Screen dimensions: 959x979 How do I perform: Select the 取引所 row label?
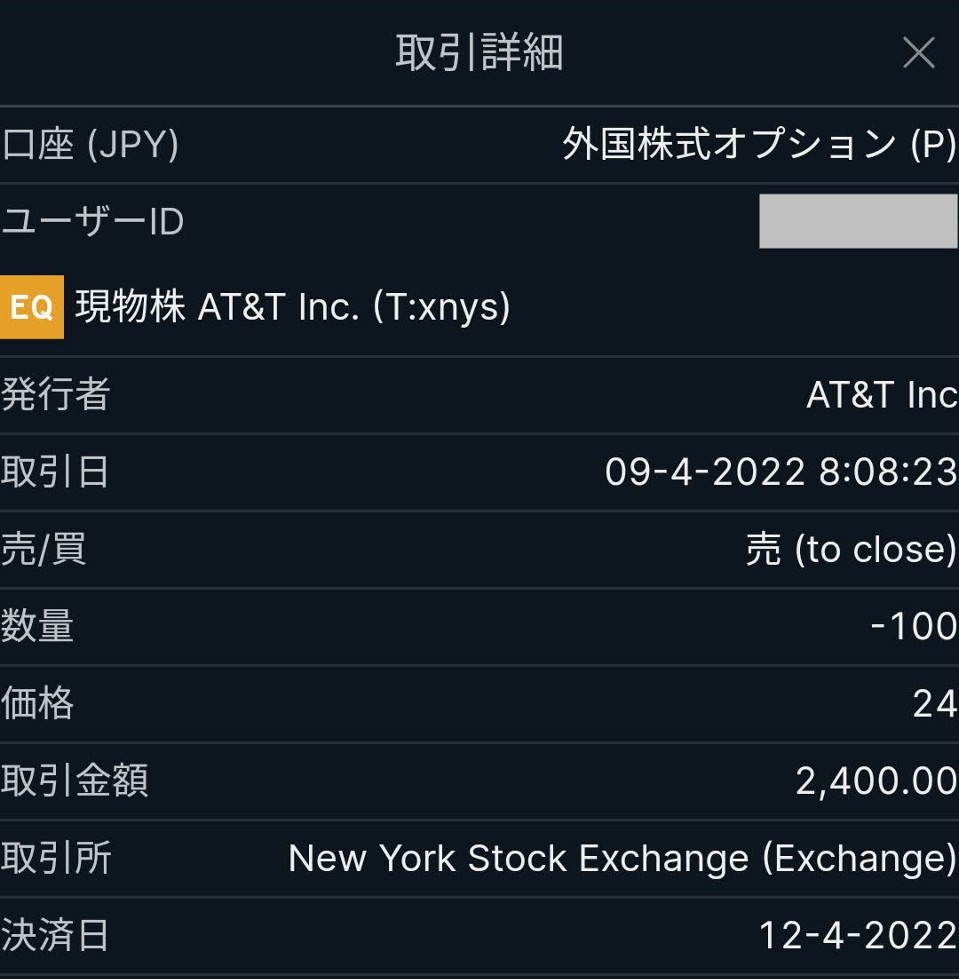point(56,858)
